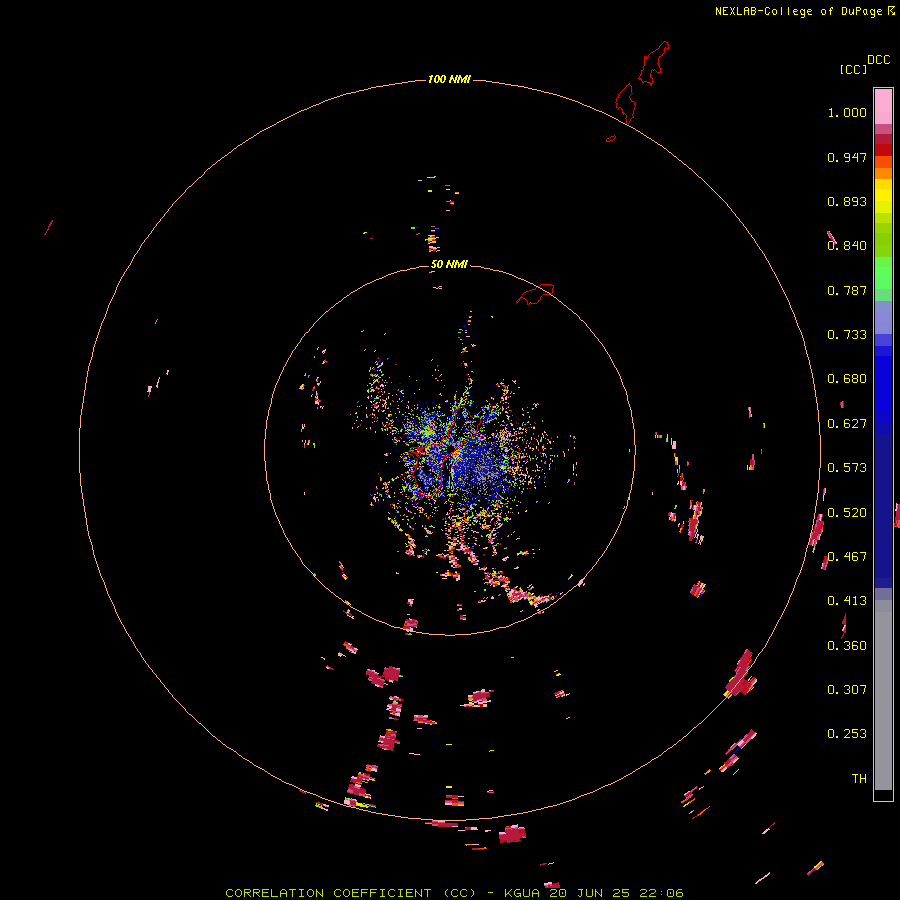Select the 0.573 scale value
The height and width of the screenshot is (900, 900).
(x=847, y=468)
